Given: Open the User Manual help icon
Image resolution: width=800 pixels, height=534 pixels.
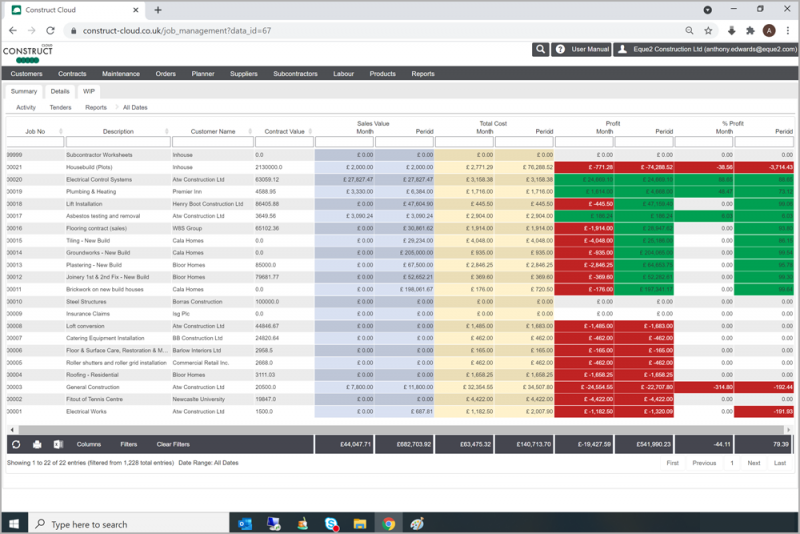Looking at the screenshot, I should pyautogui.click(x=560, y=49).
